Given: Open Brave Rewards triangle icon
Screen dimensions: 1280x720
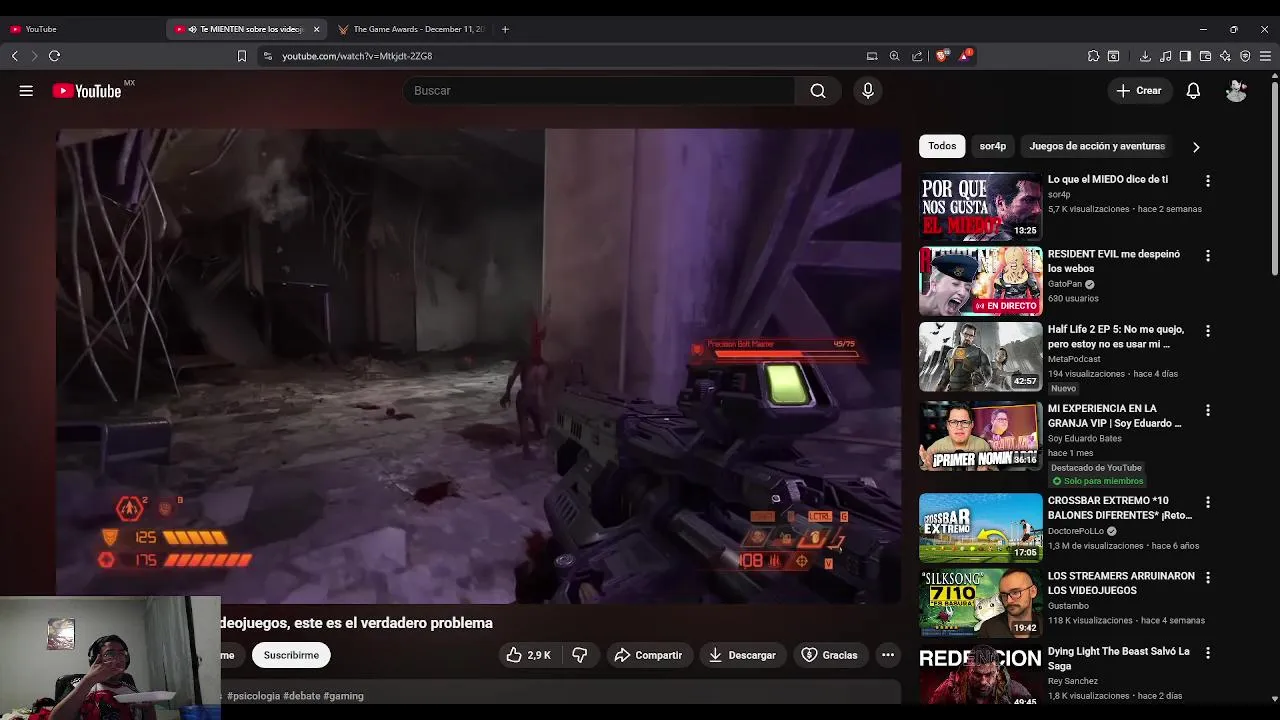Looking at the screenshot, I should tap(964, 56).
